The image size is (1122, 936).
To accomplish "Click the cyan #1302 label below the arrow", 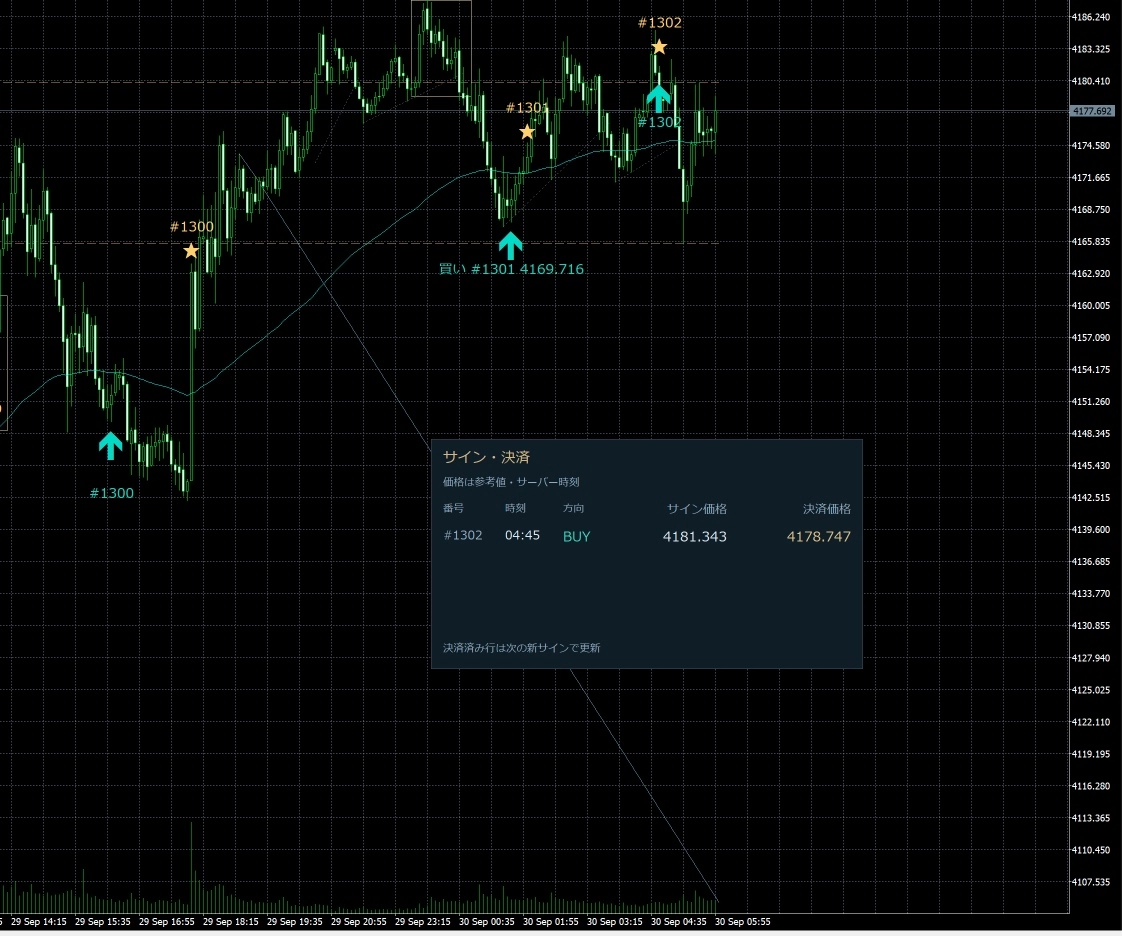I will [x=659, y=122].
